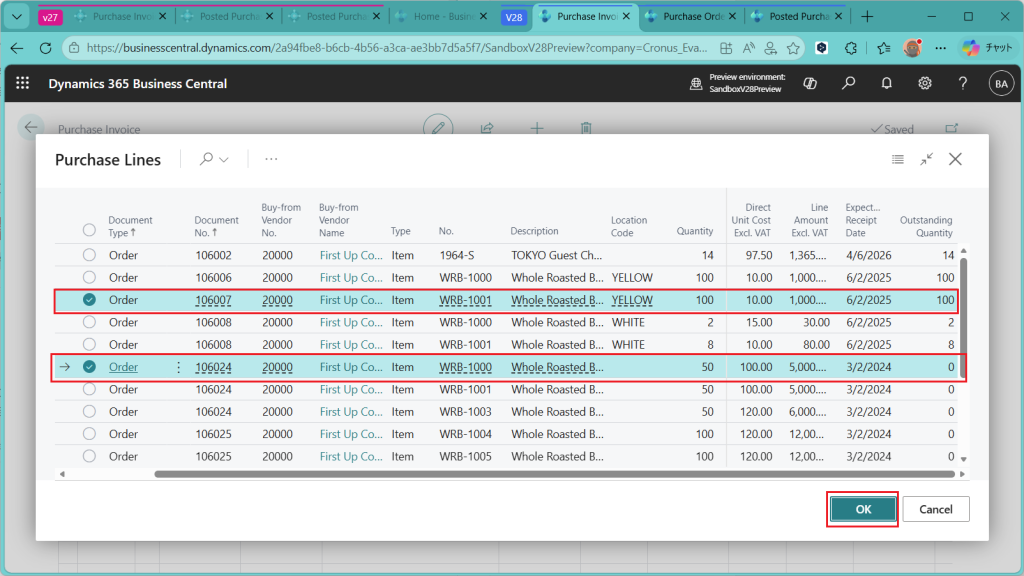
Task: Confirm selection with the OK button
Action: coord(863,509)
